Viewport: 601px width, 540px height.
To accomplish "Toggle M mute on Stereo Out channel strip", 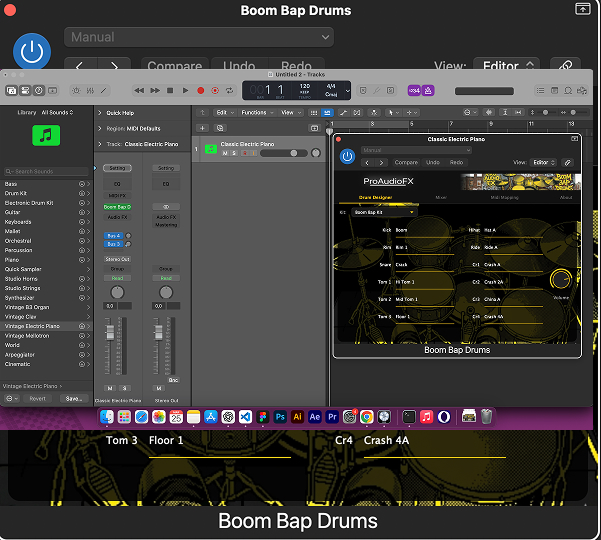I will (159, 389).
